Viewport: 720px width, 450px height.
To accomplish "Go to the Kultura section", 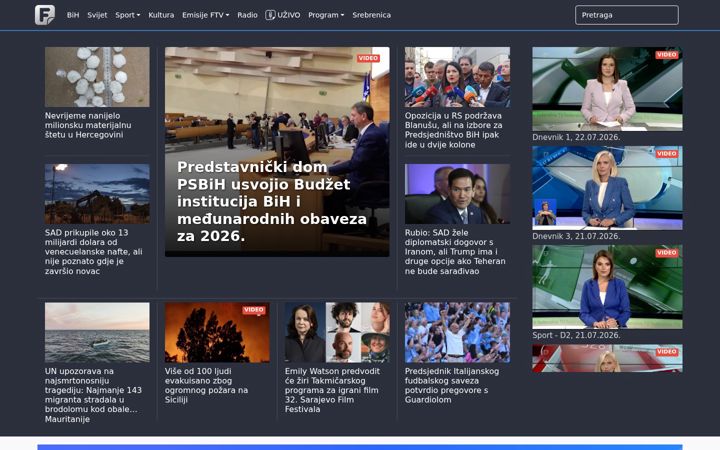I will coord(161,15).
